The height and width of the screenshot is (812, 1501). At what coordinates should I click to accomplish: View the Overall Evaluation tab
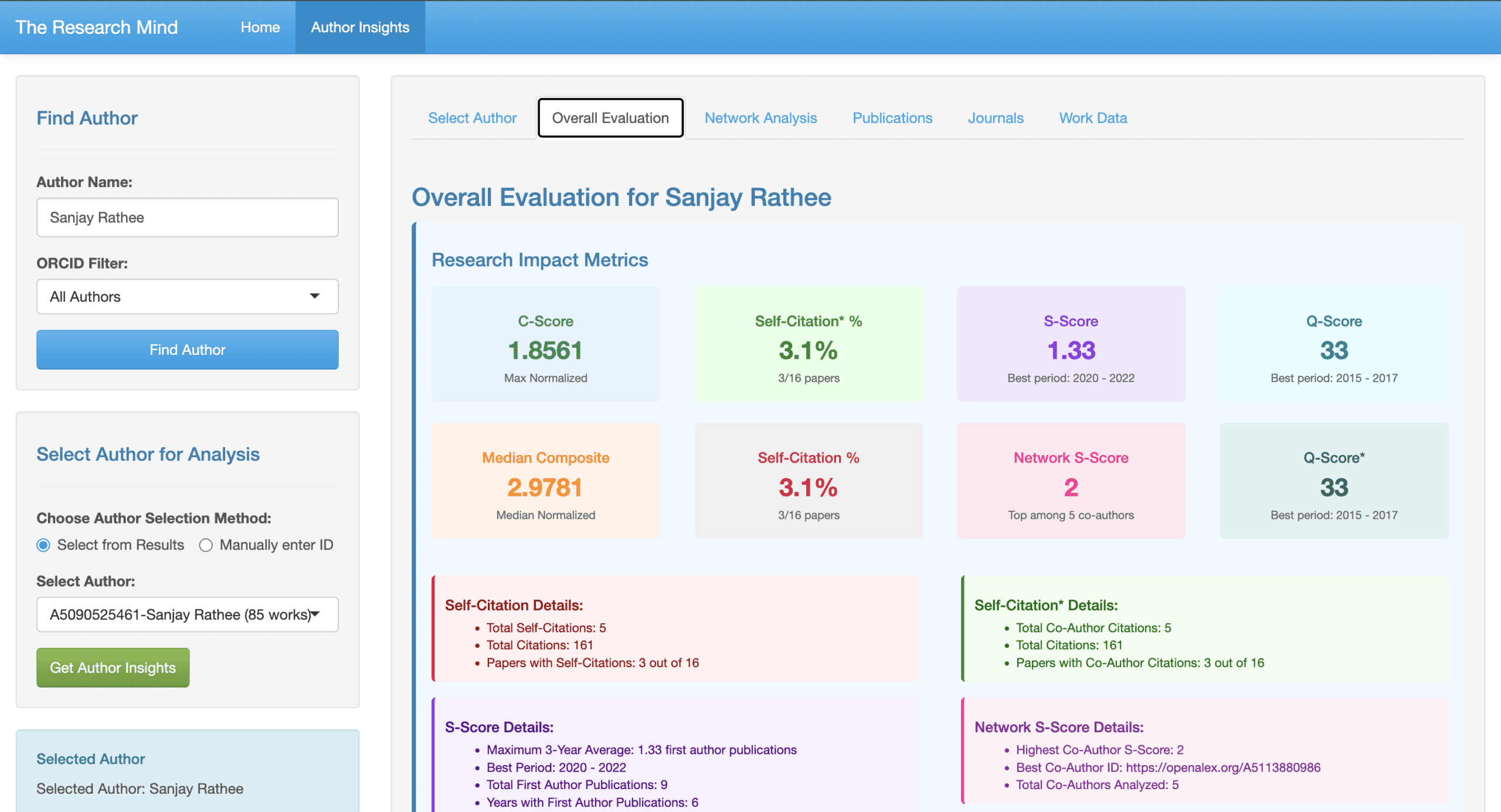click(610, 118)
